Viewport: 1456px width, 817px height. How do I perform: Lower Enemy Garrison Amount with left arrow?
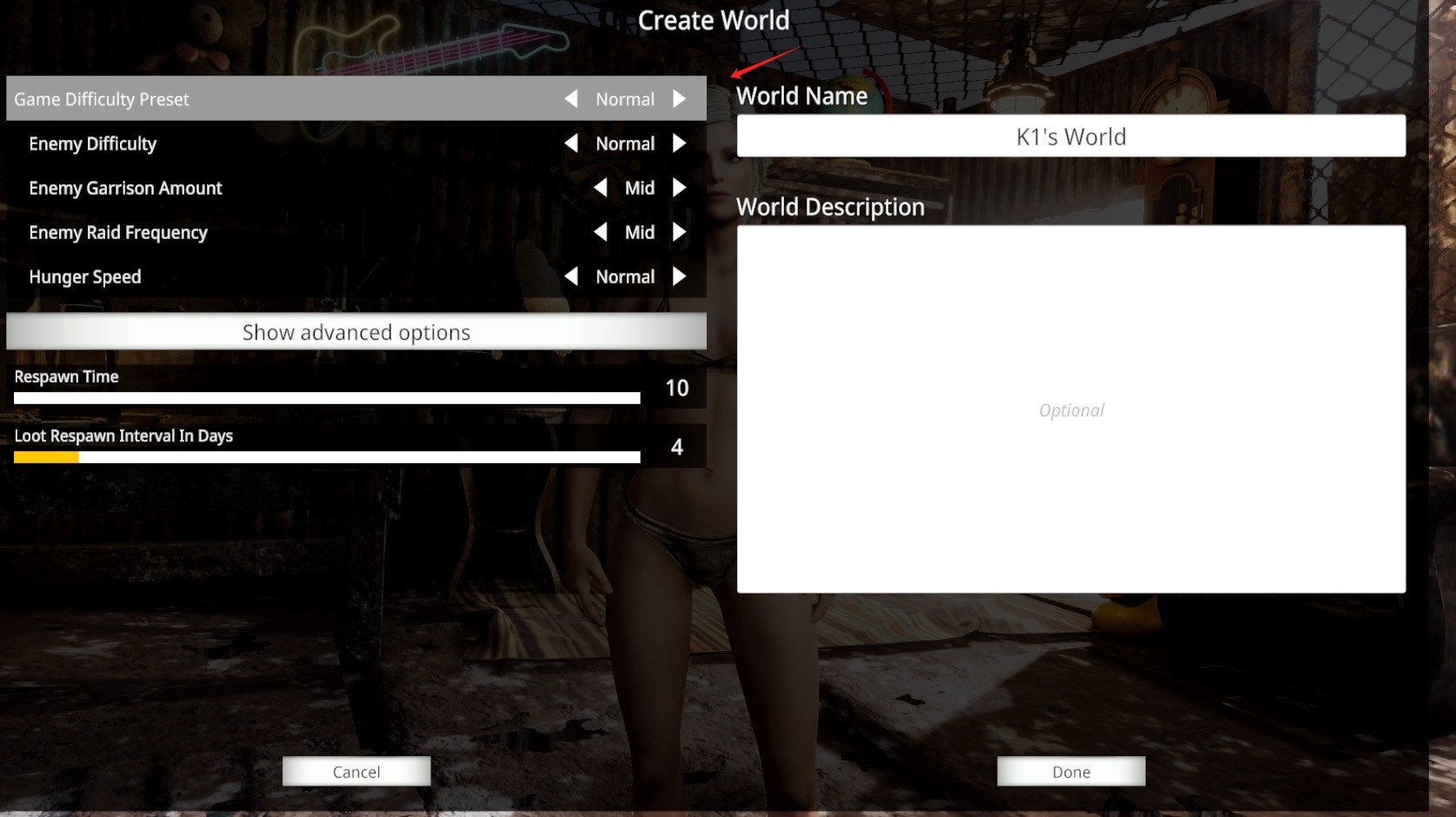(601, 188)
